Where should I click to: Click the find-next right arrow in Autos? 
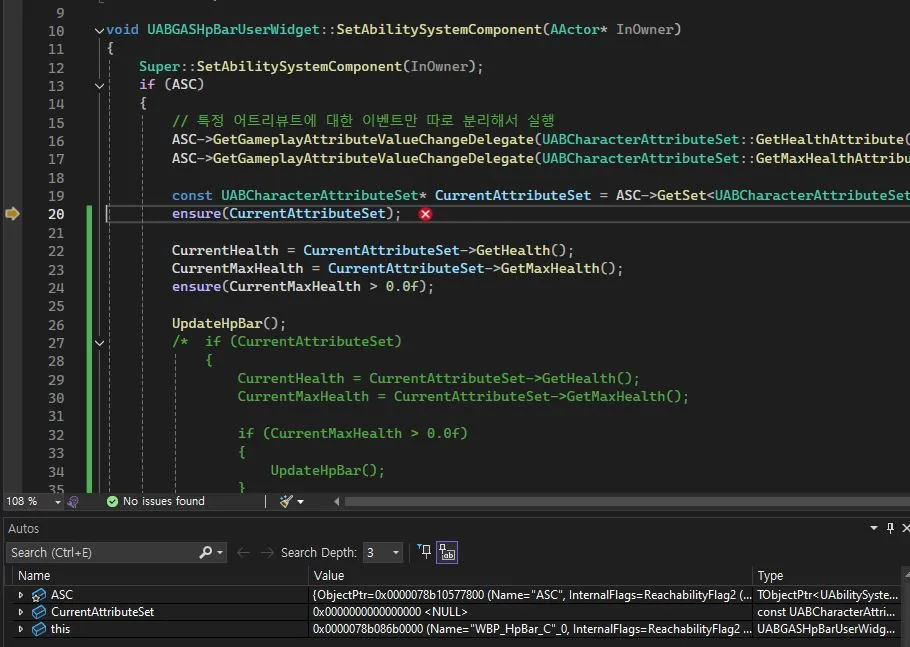(x=267, y=553)
